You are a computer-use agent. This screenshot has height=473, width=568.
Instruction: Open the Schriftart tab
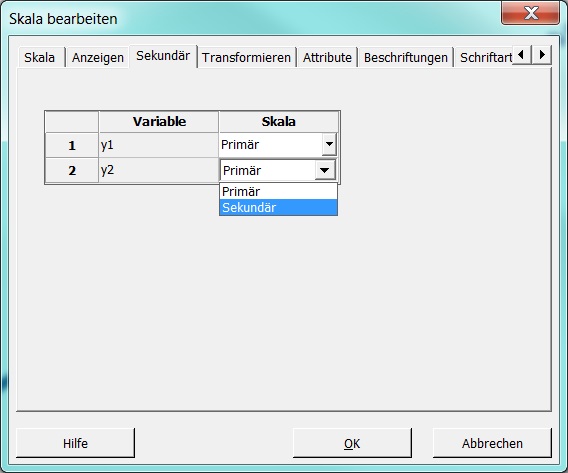click(485, 57)
